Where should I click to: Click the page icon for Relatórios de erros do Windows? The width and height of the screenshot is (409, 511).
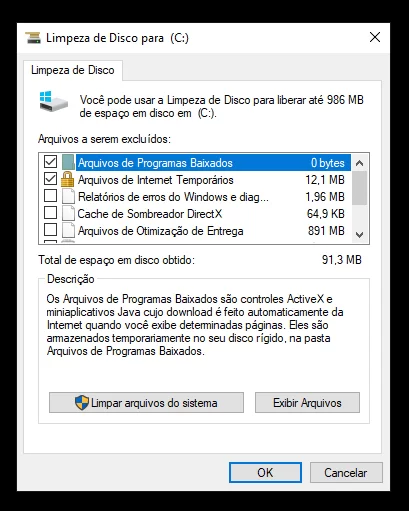(68, 196)
